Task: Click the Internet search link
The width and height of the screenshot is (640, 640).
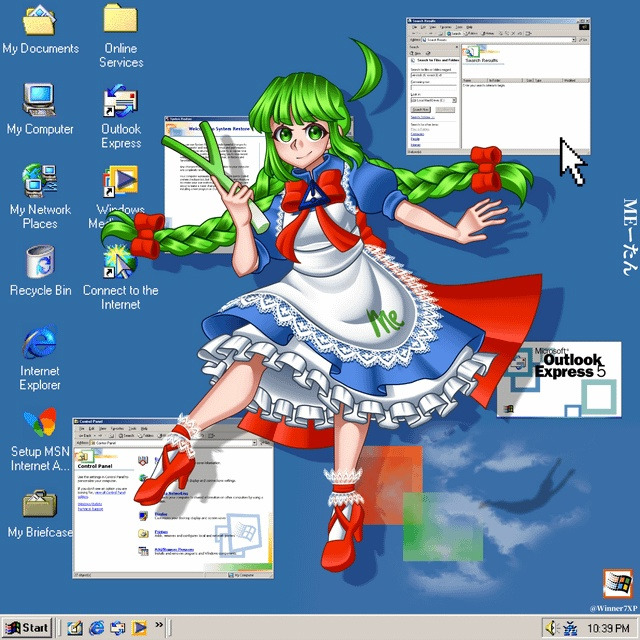Action: (x=416, y=145)
